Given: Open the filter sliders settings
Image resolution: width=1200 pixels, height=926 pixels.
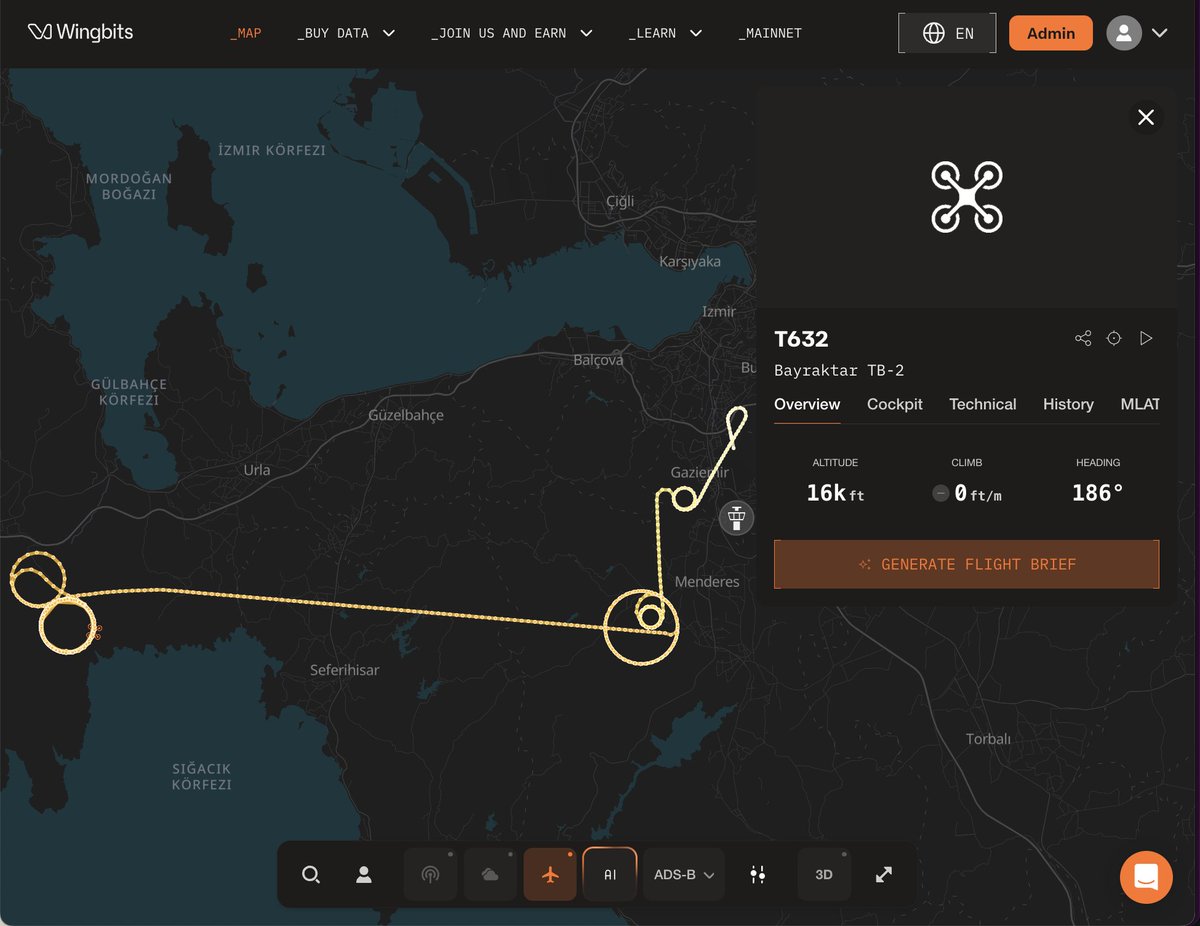Looking at the screenshot, I should click(757, 875).
